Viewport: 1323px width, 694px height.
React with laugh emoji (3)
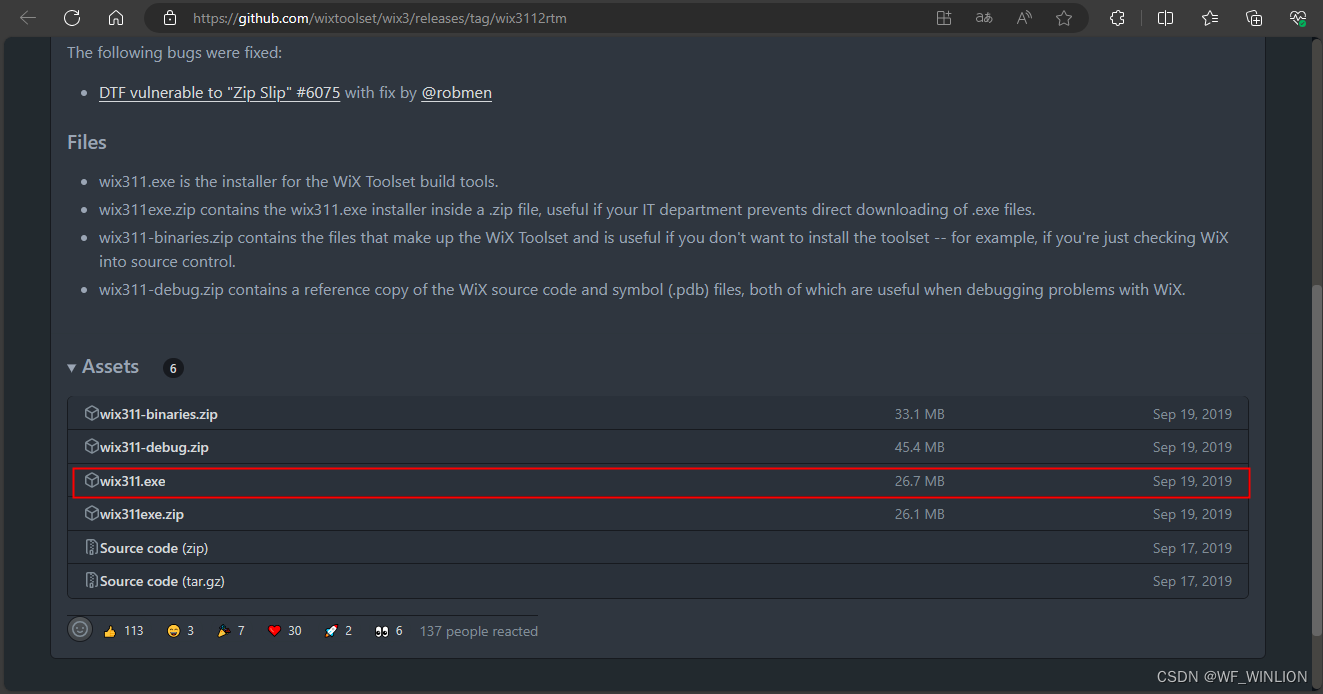(x=181, y=631)
